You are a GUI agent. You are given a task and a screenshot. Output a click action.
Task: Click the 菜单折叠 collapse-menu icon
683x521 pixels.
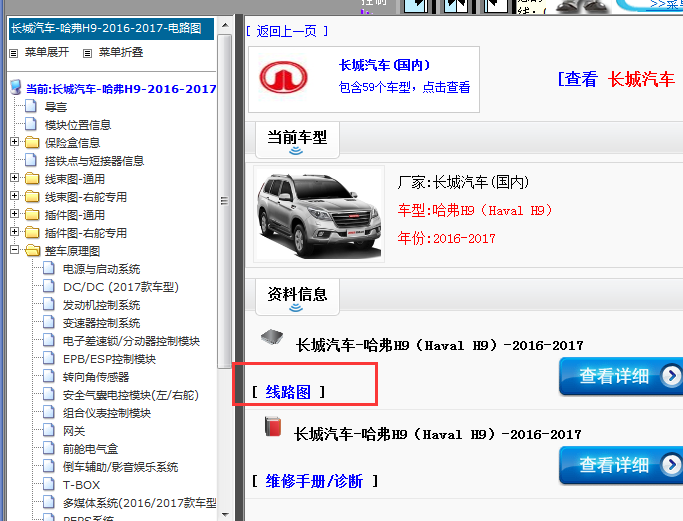[x=88, y=53]
